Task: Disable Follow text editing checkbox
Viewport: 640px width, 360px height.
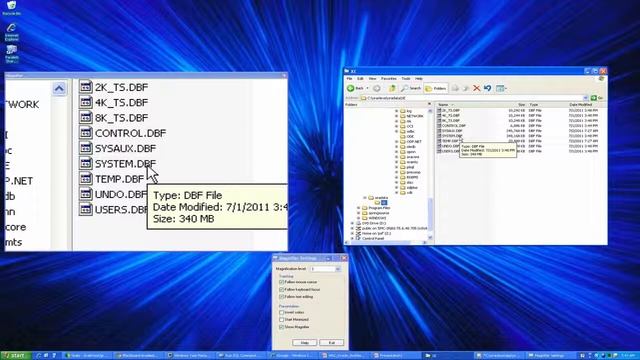Action: coord(282,297)
